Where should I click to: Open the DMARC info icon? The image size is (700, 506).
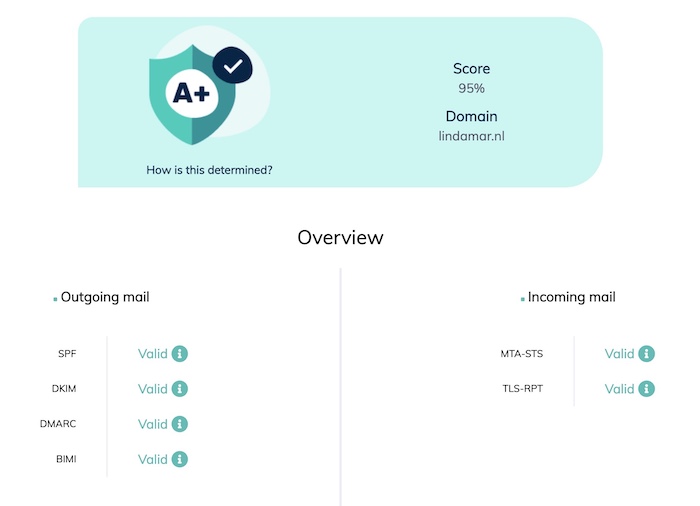(x=179, y=424)
